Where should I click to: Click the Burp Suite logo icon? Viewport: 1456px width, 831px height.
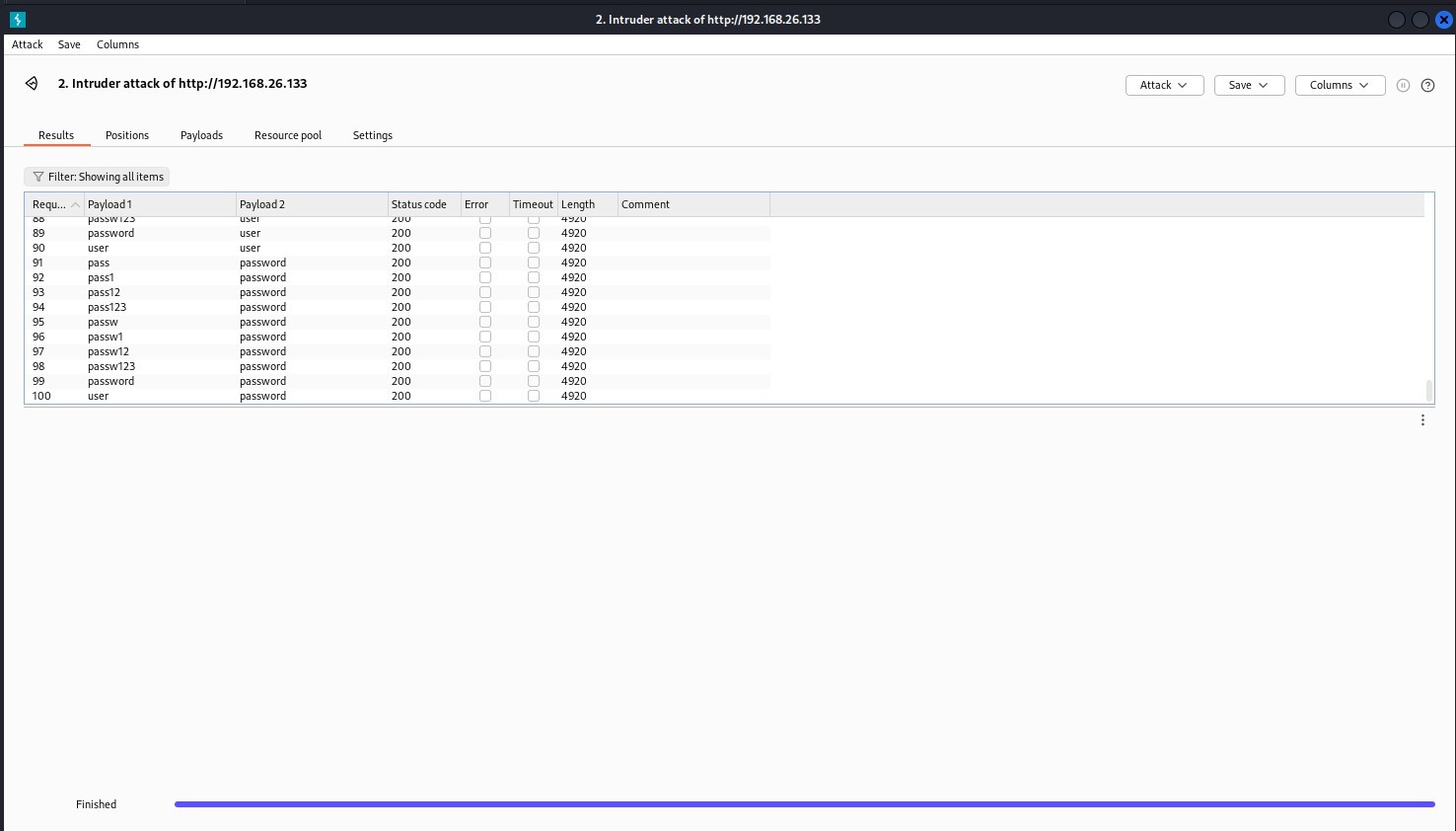pyautogui.click(x=18, y=19)
